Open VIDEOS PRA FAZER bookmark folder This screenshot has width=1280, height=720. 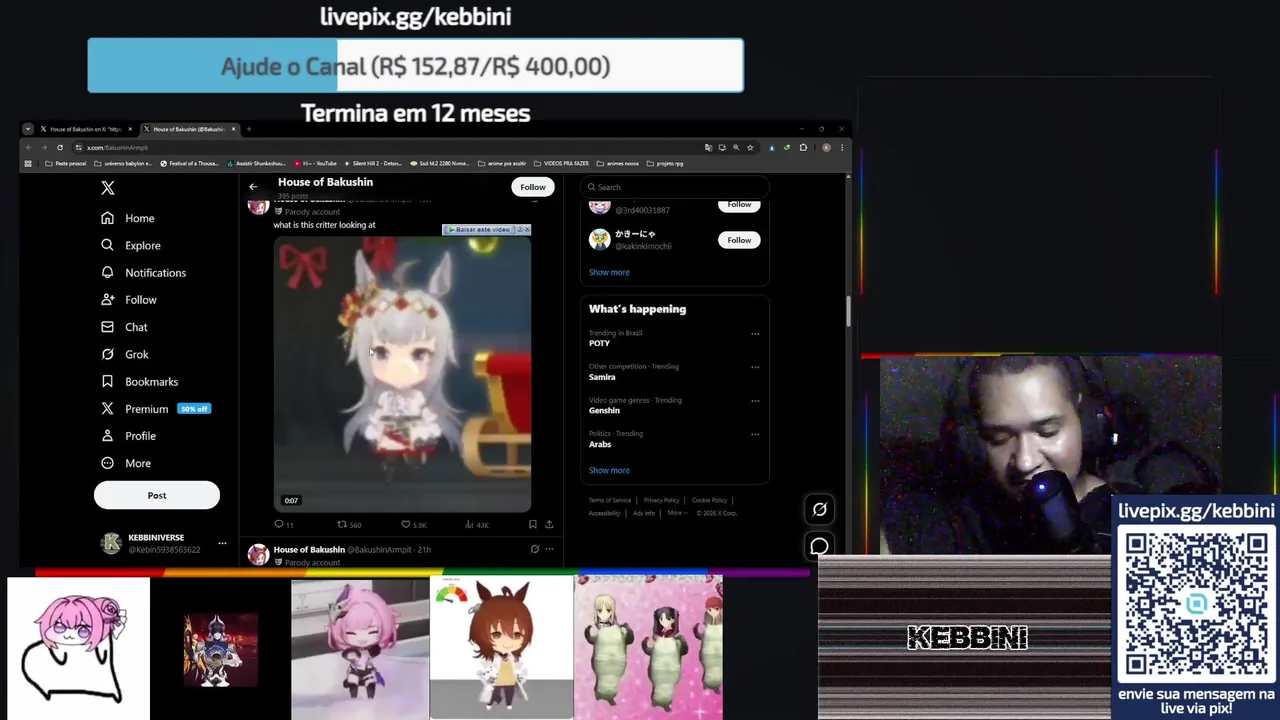pyautogui.click(x=561, y=163)
